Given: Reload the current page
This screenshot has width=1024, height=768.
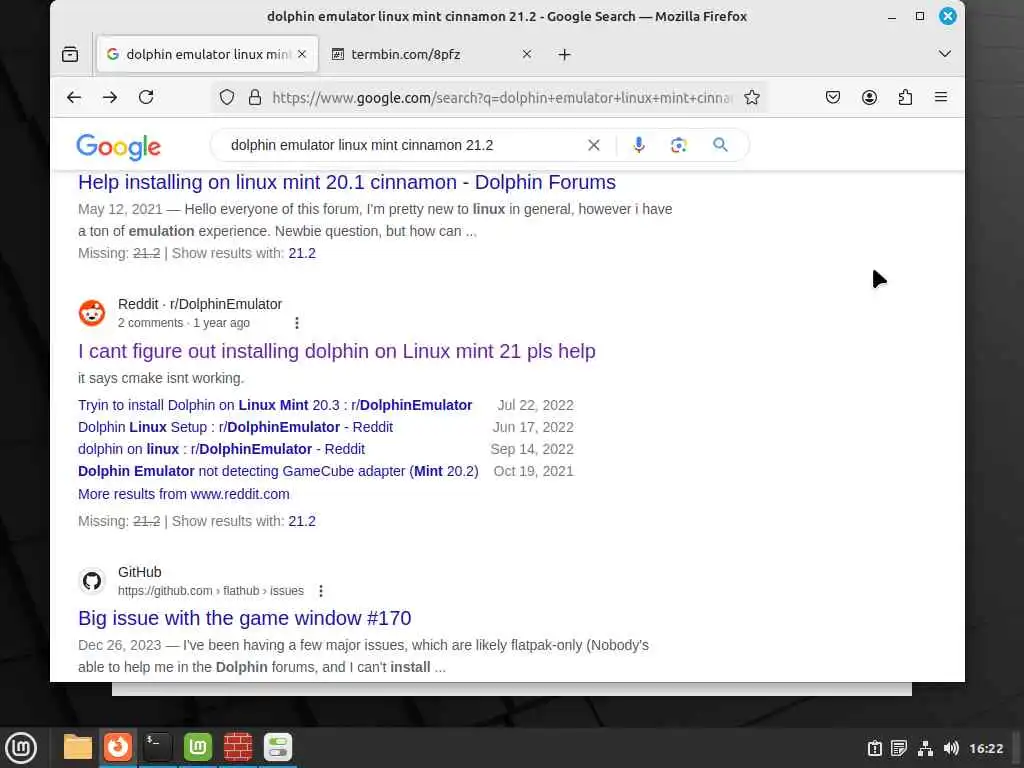Looking at the screenshot, I should (146, 97).
